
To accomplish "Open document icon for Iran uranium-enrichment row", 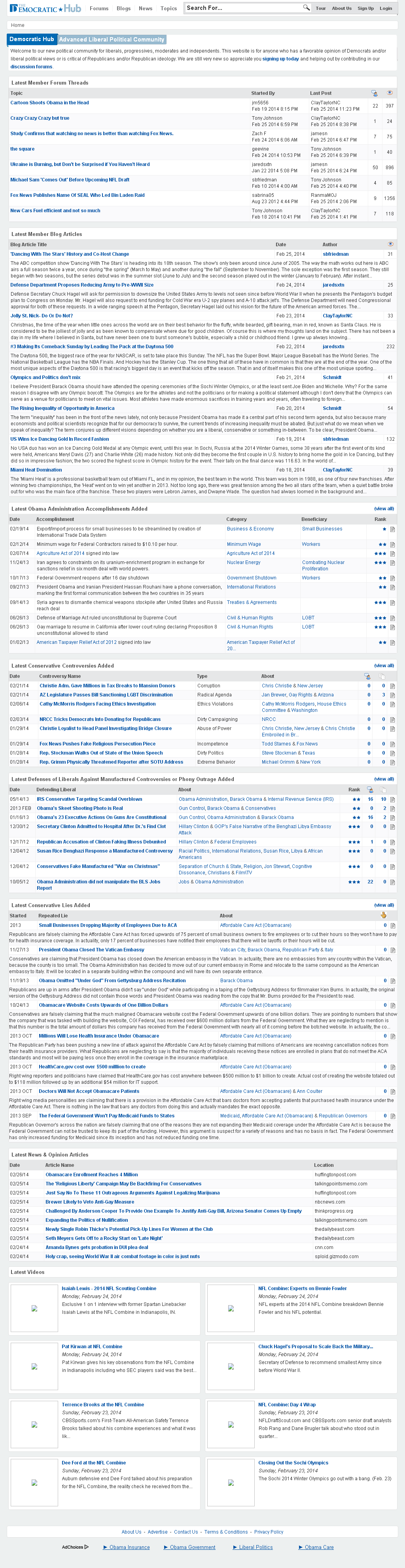I will [x=393, y=563].
